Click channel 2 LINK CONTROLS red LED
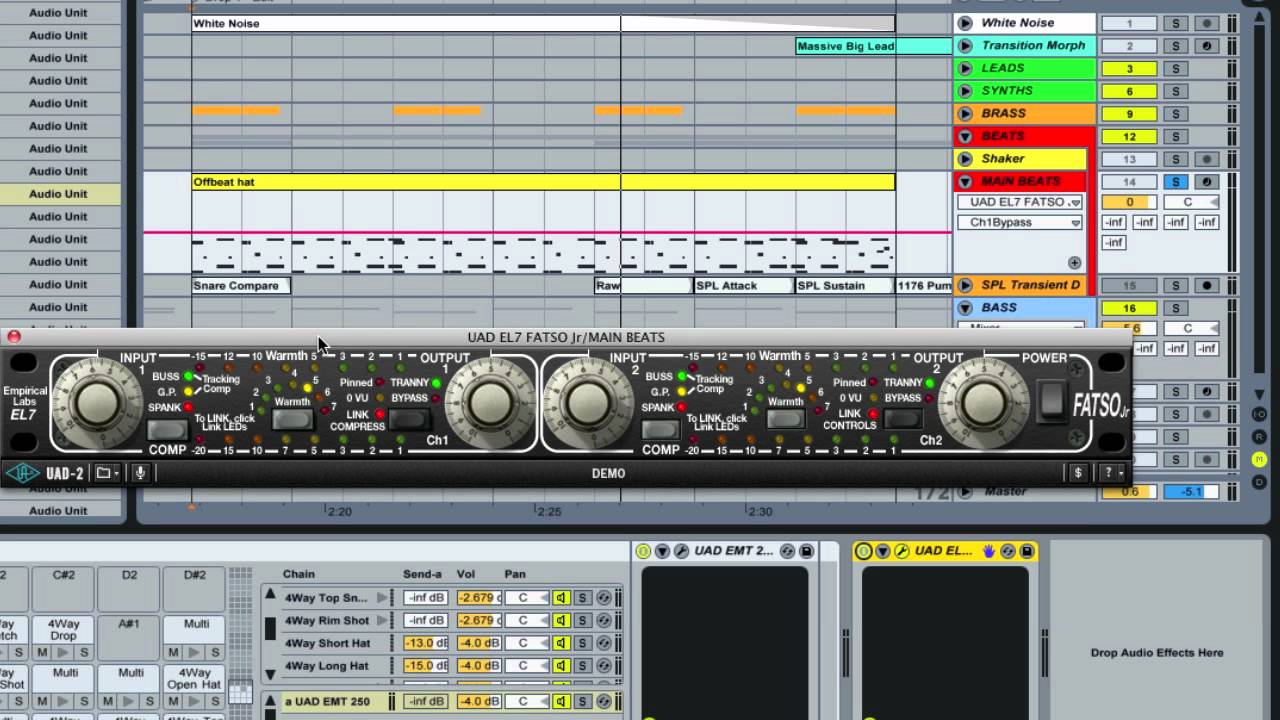The image size is (1280, 720). 873,414
